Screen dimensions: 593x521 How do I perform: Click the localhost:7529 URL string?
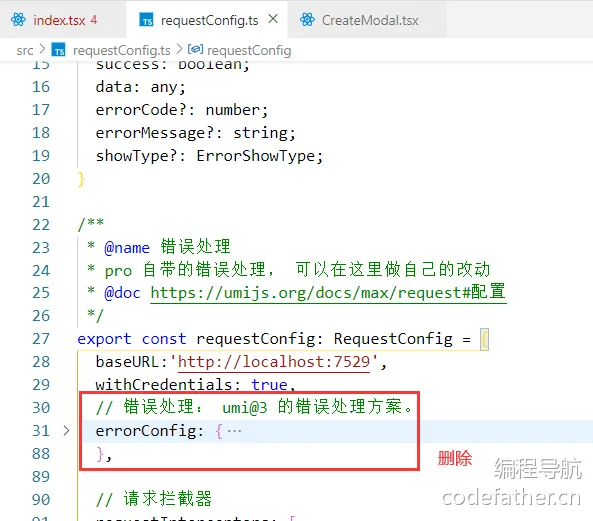pyautogui.click(x=274, y=362)
